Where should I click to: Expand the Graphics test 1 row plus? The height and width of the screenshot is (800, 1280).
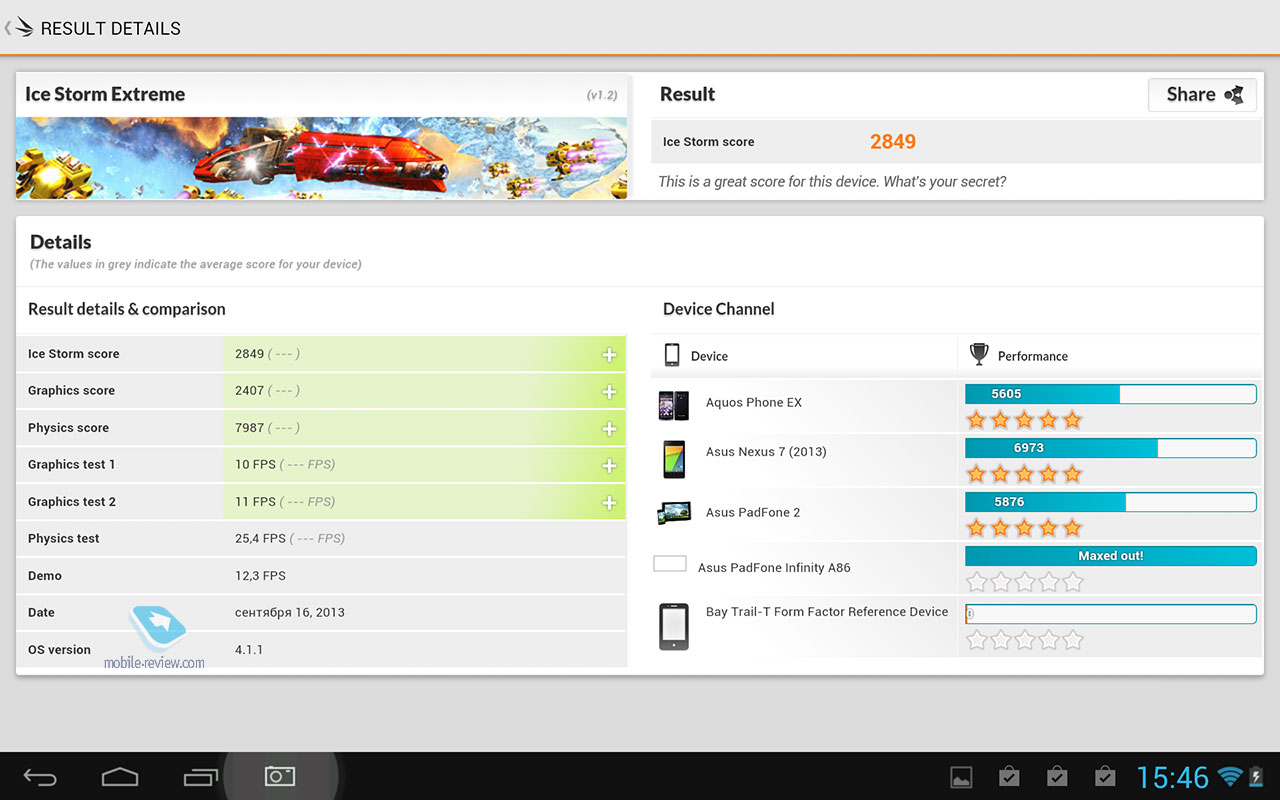tap(609, 466)
